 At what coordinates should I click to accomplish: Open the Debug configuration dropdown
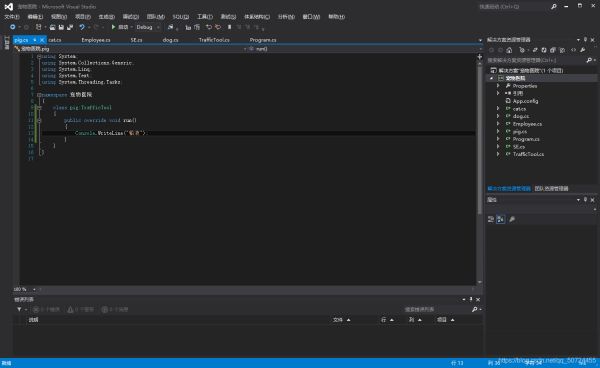(x=147, y=27)
